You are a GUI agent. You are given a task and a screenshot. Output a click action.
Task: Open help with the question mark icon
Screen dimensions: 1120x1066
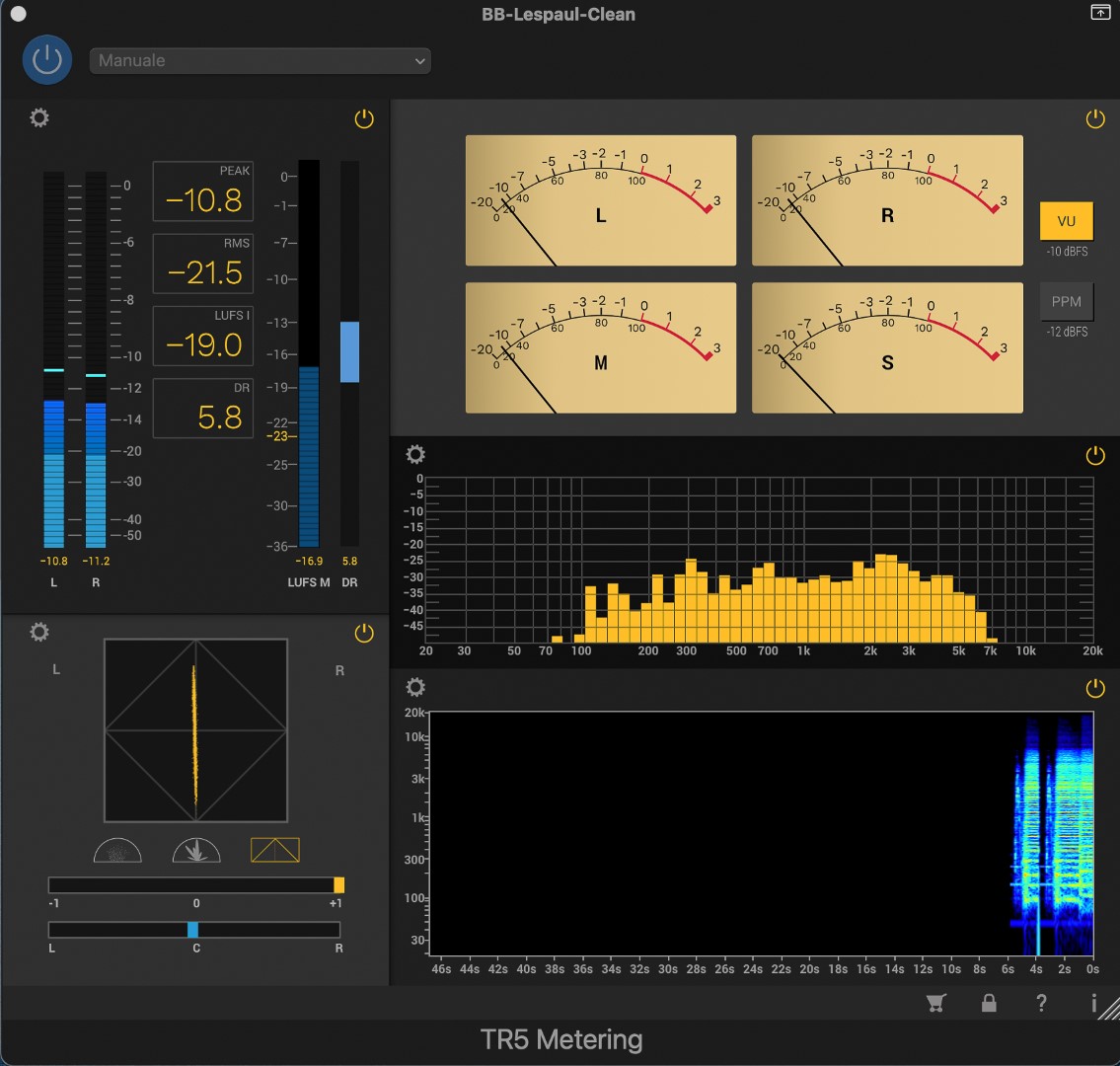1041,1003
